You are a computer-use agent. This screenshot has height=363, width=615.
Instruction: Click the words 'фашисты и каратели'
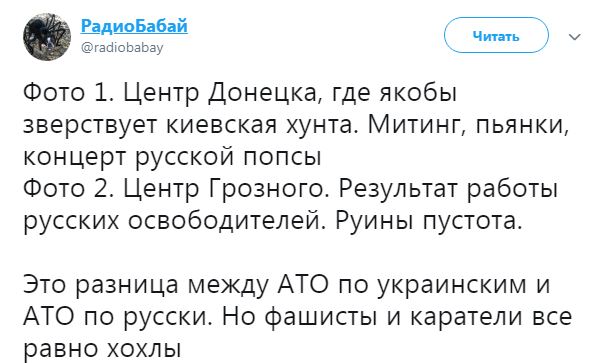pos(393,317)
